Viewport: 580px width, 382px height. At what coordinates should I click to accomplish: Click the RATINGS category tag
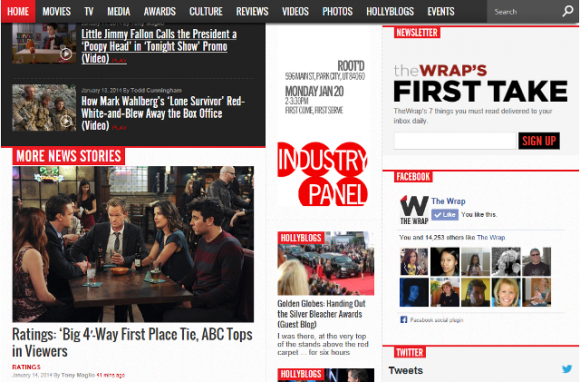click(x=26, y=367)
